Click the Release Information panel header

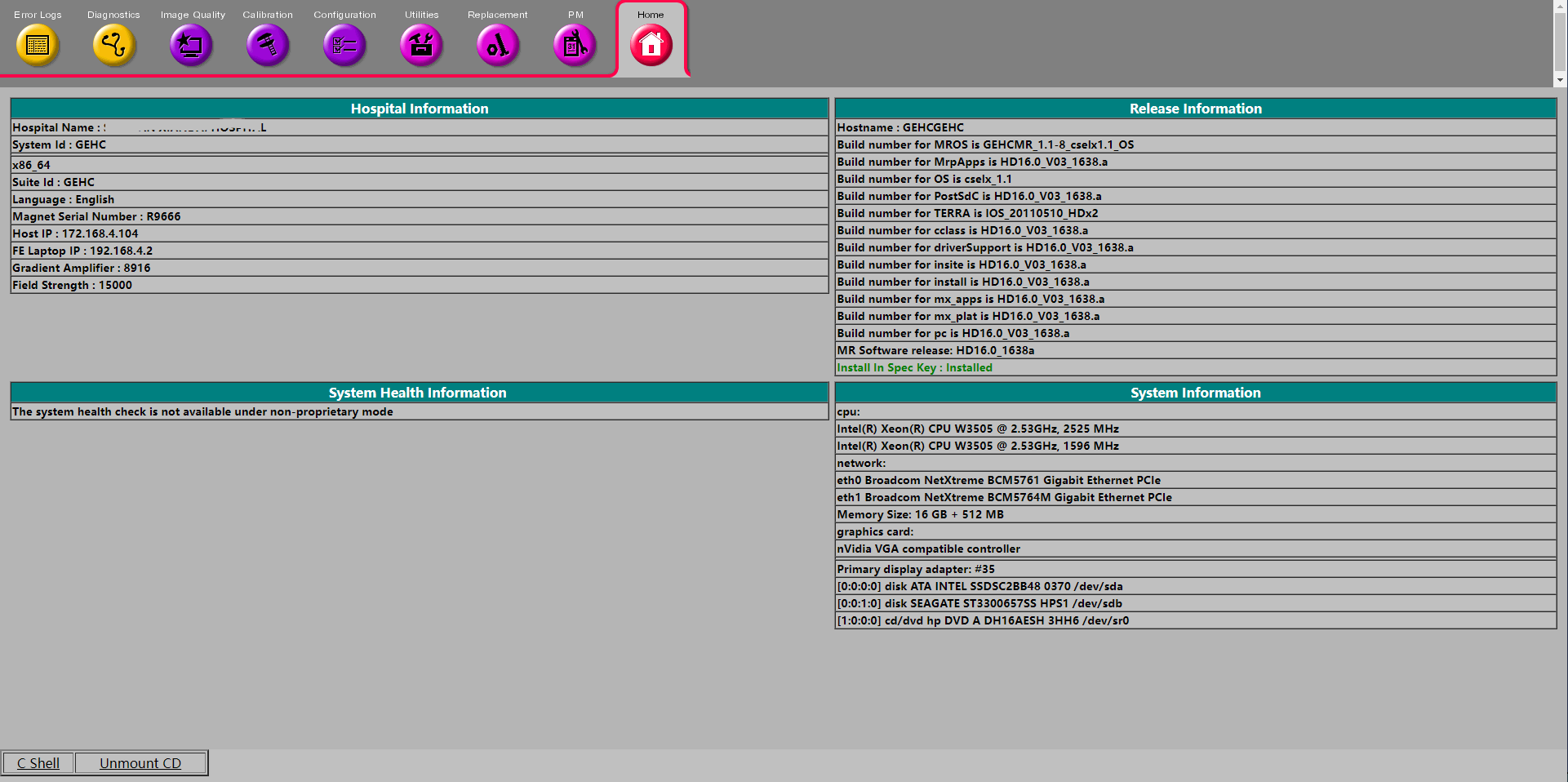pyautogui.click(x=1195, y=109)
